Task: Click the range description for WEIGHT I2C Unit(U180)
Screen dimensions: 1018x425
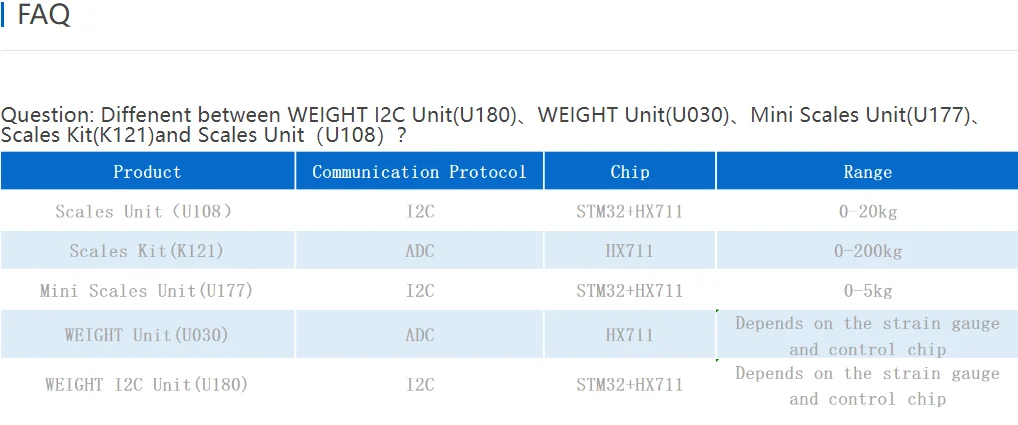Action: (867, 386)
